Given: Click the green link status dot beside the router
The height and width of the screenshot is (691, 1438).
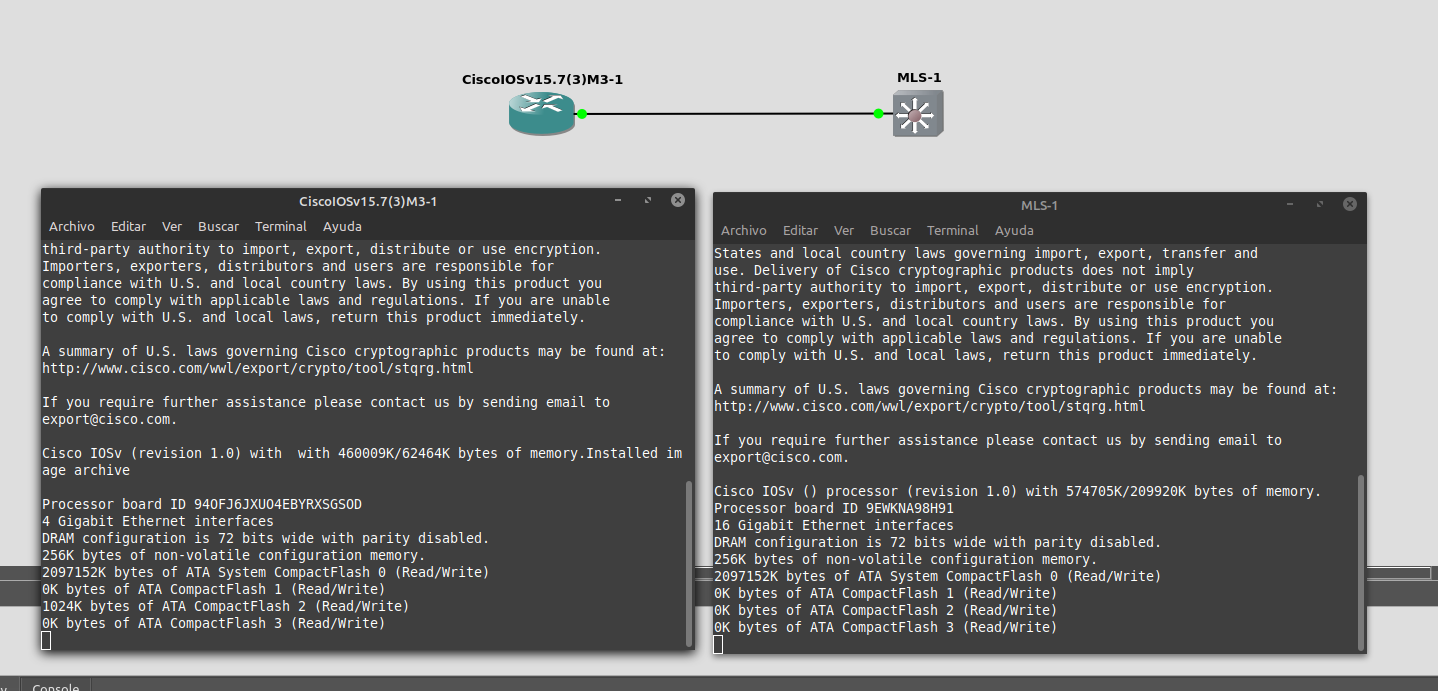Looking at the screenshot, I should (582, 114).
